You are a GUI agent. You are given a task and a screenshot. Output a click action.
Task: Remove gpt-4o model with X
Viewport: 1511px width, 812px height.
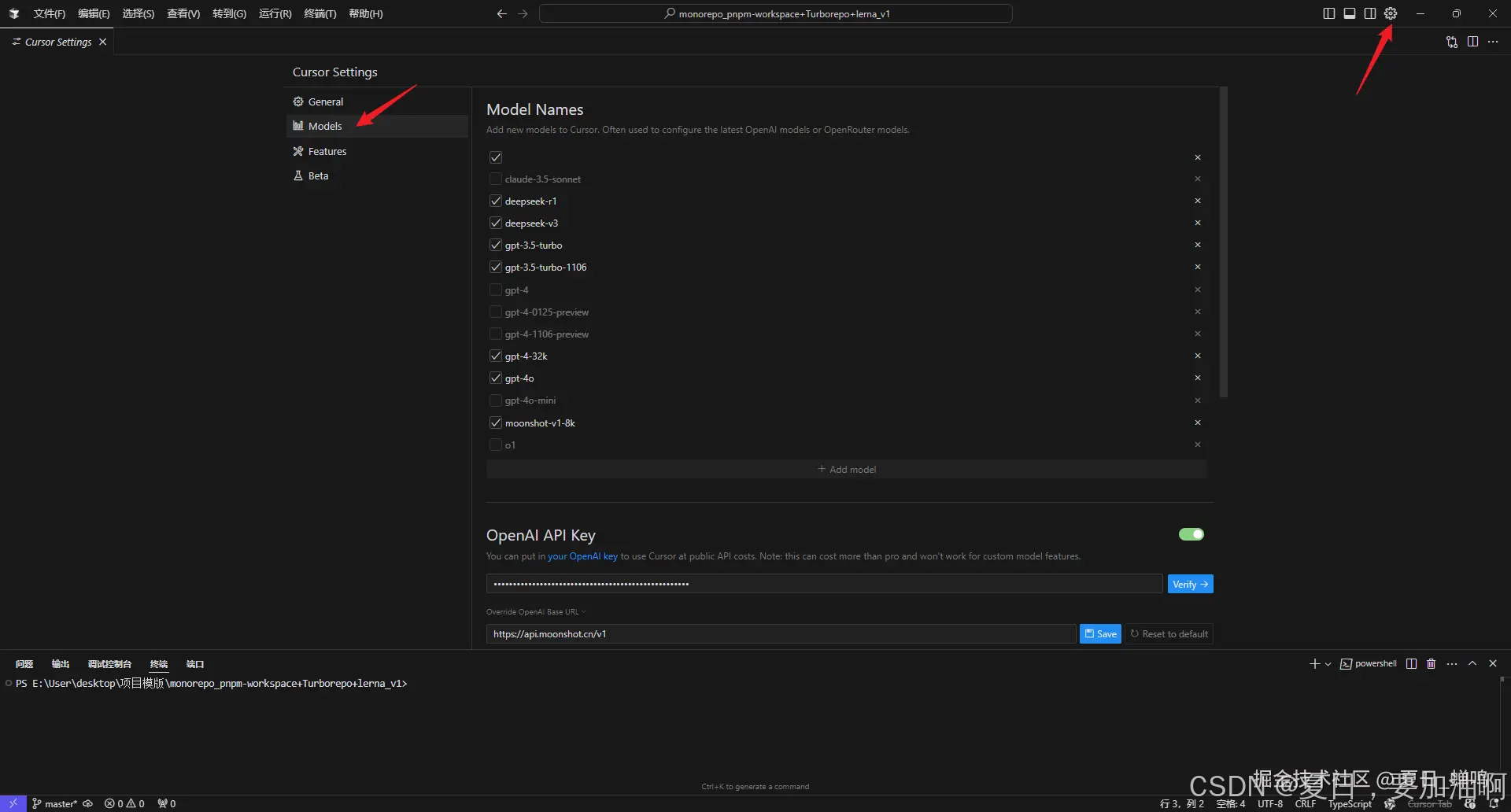(1198, 378)
